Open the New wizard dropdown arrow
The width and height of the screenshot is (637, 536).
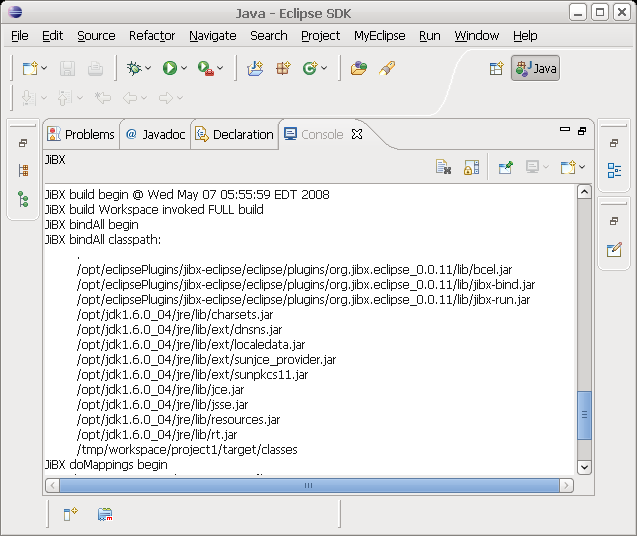point(44,68)
